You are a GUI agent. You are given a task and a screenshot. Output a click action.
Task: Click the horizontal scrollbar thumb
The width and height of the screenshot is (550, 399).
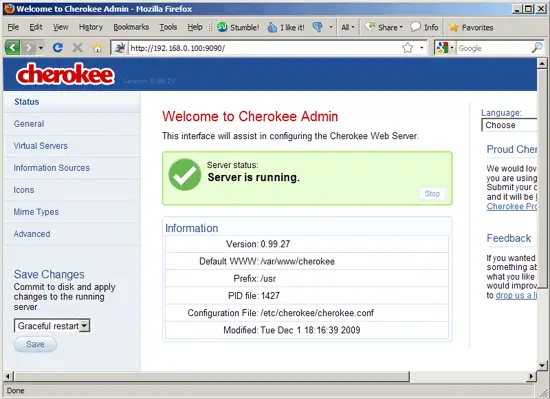coord(212,377)
